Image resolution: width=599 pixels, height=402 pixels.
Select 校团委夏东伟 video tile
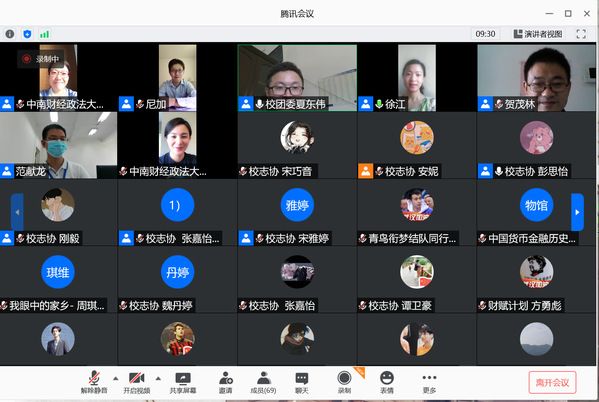point(298,78)
